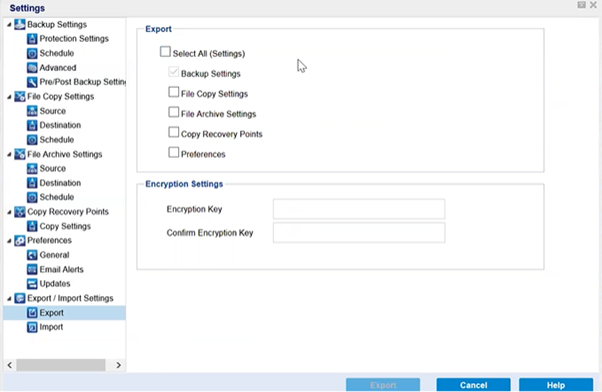The image size is (602, 392).
Task: Select Updates in the settings tree
Action: (x=55, y=284)
